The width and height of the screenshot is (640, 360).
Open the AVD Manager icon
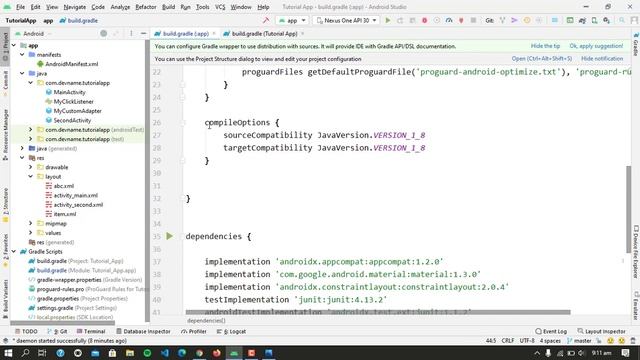594,20
